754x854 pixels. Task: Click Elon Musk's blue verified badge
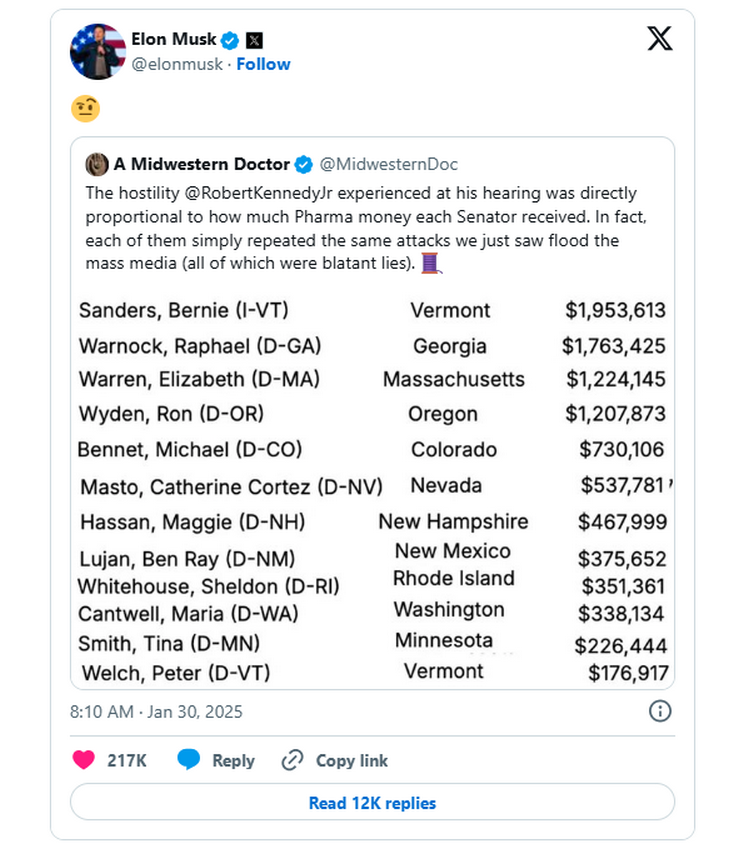click(229, 40)
